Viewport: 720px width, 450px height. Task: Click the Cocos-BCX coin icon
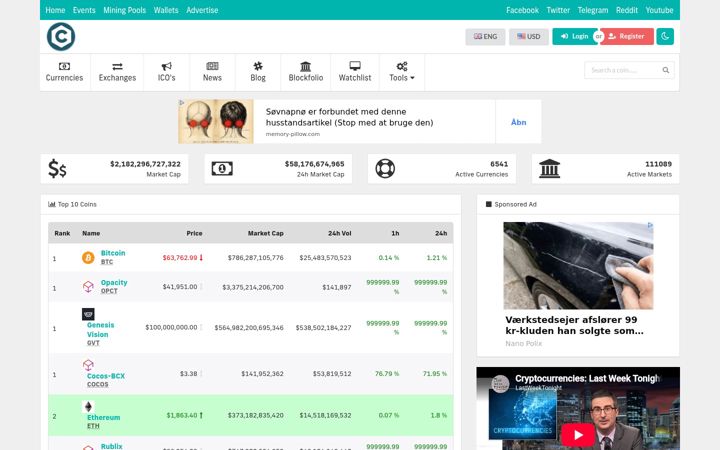pyautogui.click(x=88, y=365)
